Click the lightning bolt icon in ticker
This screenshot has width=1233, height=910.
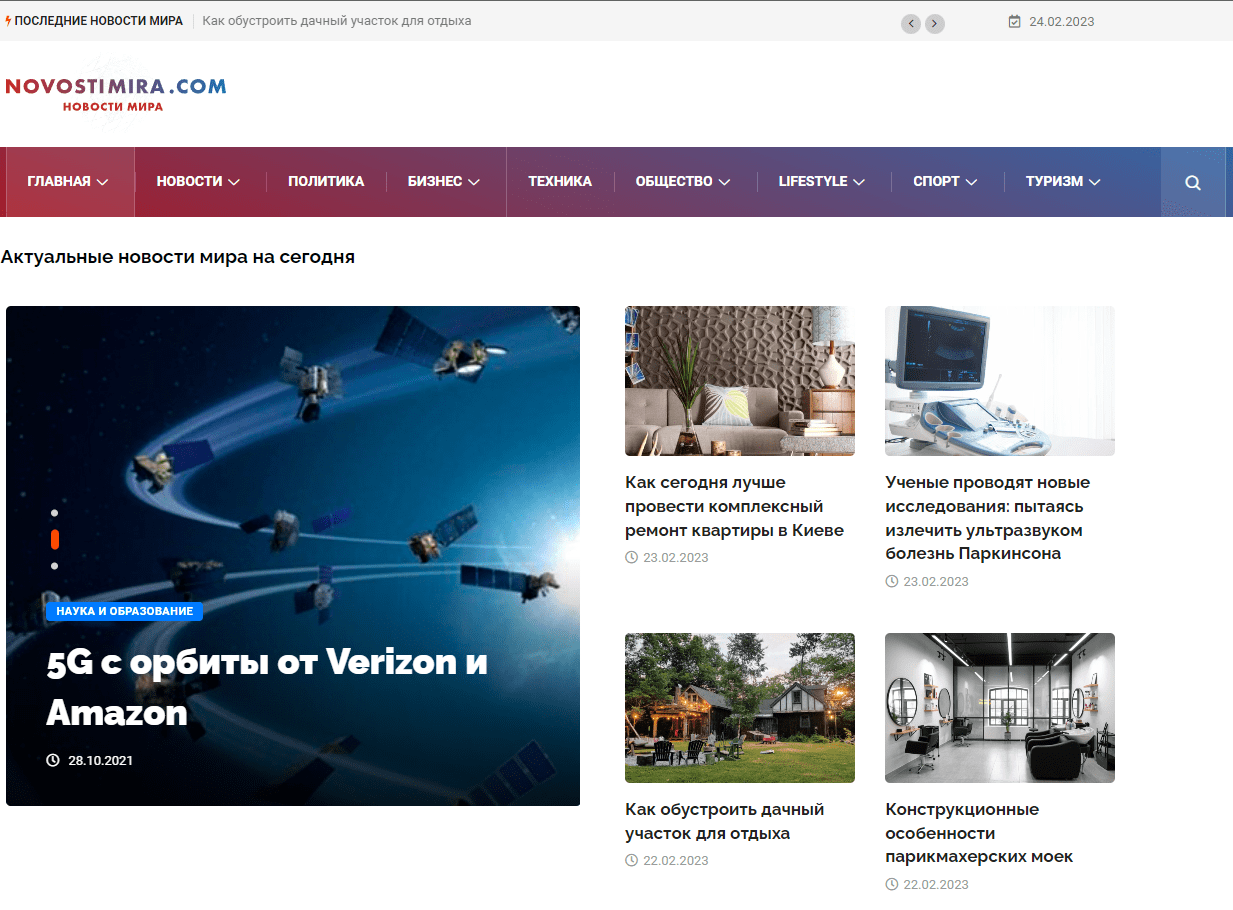9,20
